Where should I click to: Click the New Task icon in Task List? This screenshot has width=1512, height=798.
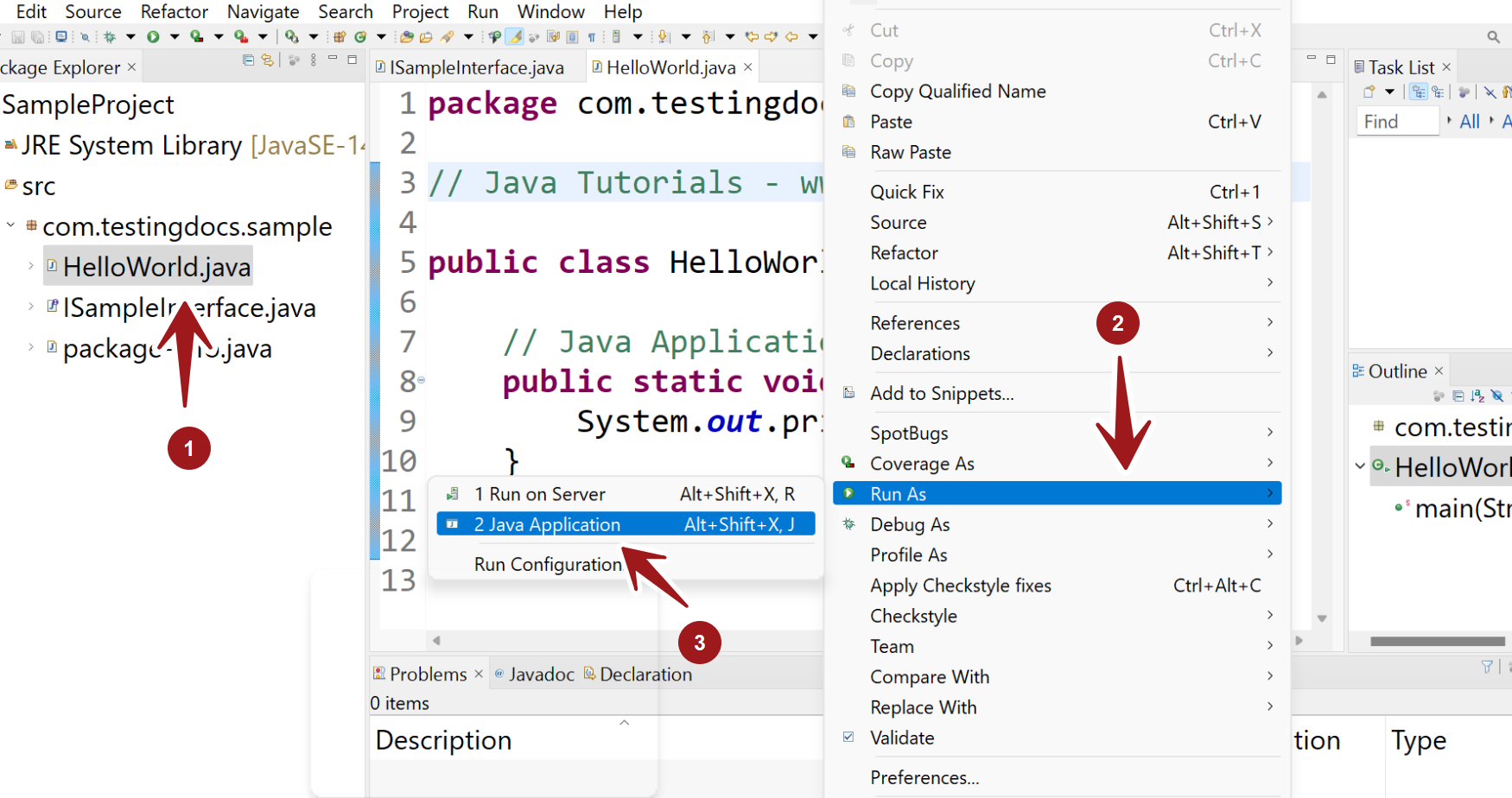[x=1369, y=92]
